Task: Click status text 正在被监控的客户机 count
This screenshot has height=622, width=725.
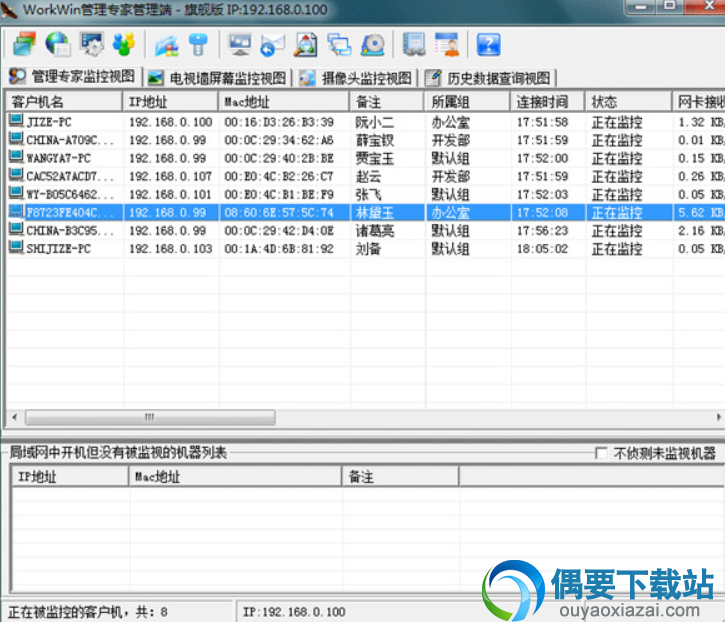Action: click(88, 612)
